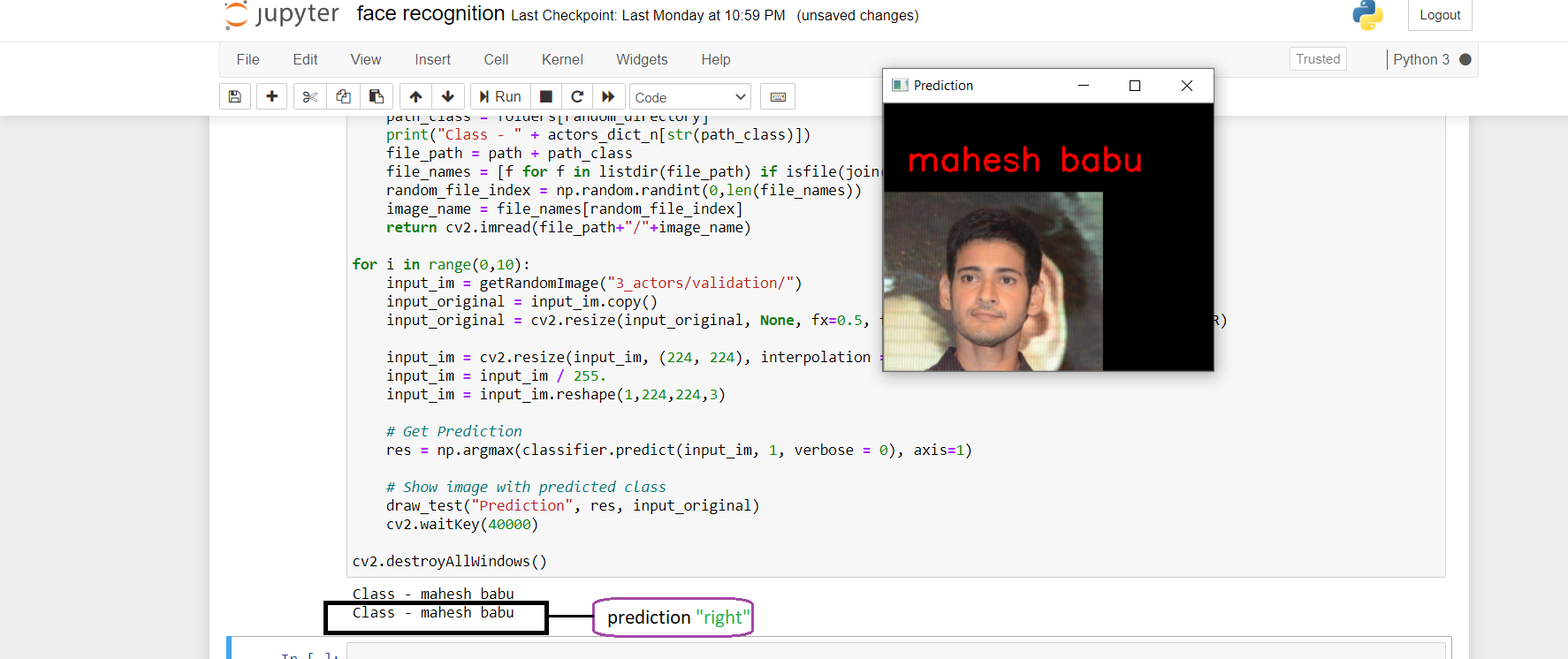Image resolution: width=1568 pixels, height=659 pixels.
Task: Maximize the Prediction window
Action: (x=1135, y=86)
